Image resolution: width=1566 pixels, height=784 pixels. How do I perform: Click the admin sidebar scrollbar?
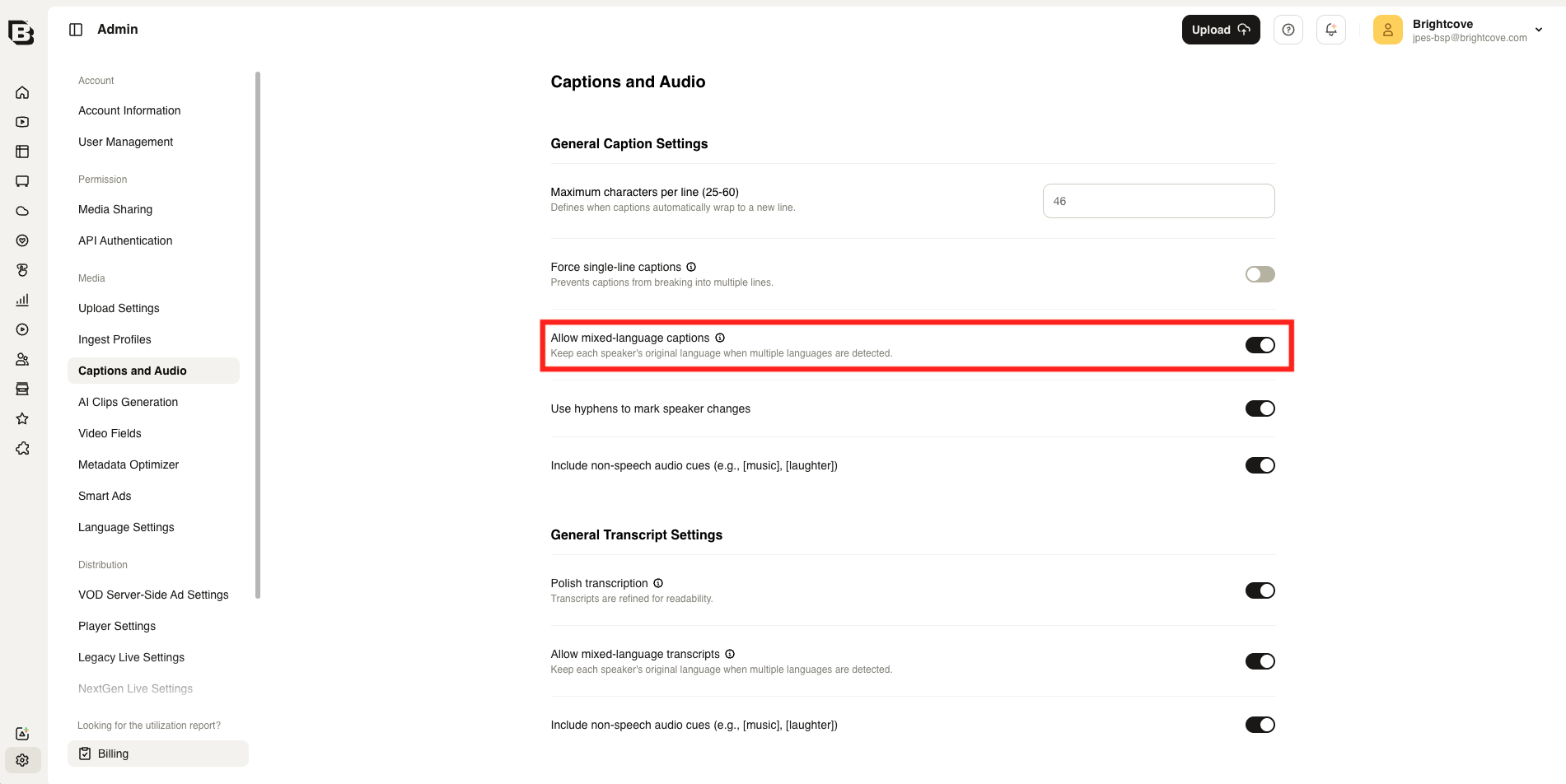tap(258, 335)
